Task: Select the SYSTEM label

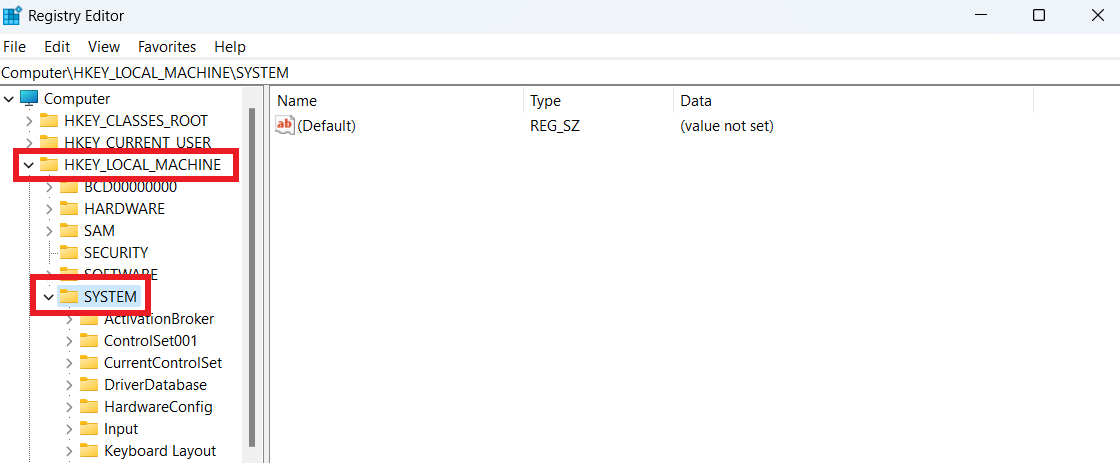Action: pyautogui.click(x=110, y=297)
